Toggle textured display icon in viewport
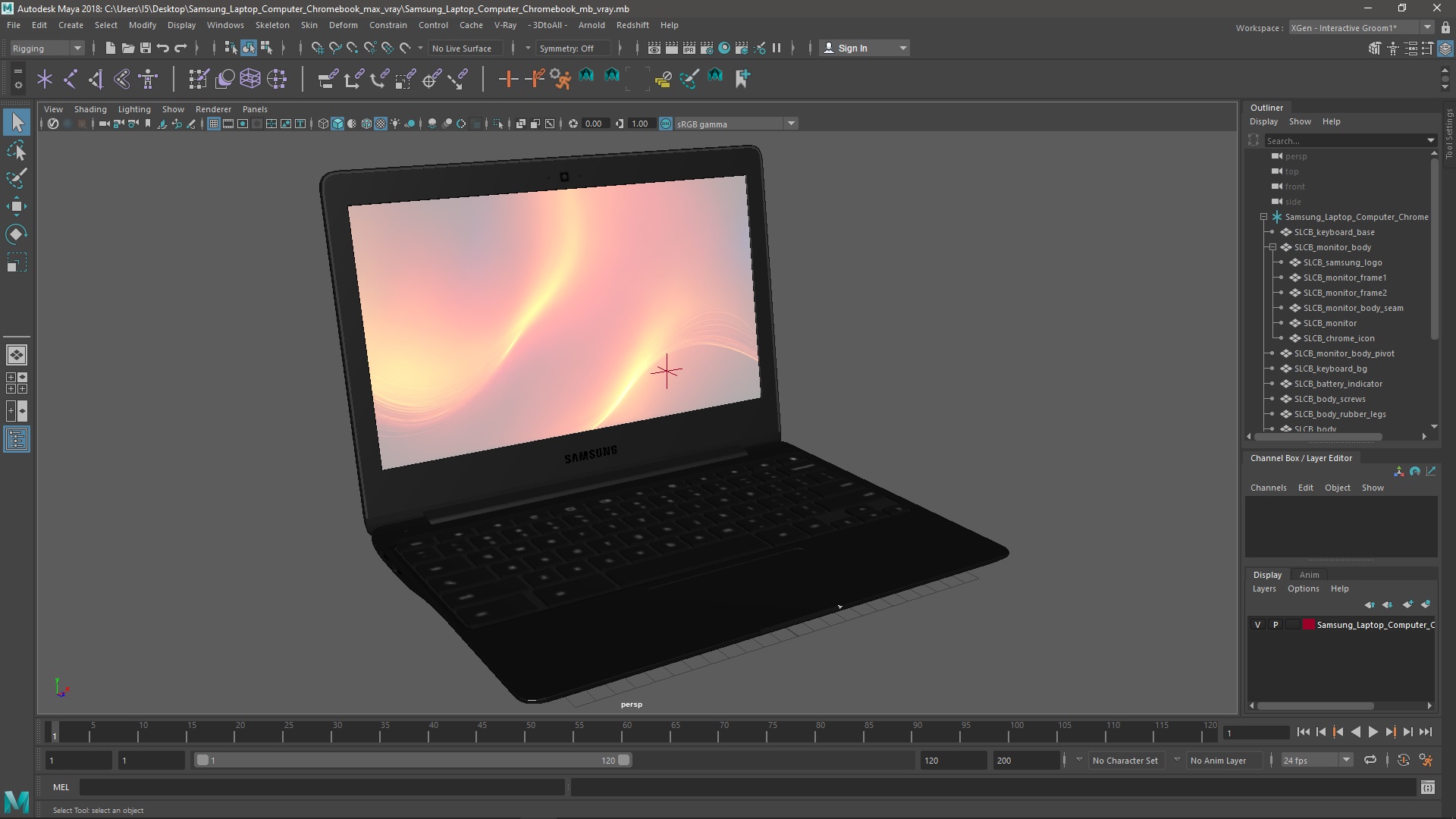Image resolution: width=1456 pixels, height=819 pixels. (381, 124)
